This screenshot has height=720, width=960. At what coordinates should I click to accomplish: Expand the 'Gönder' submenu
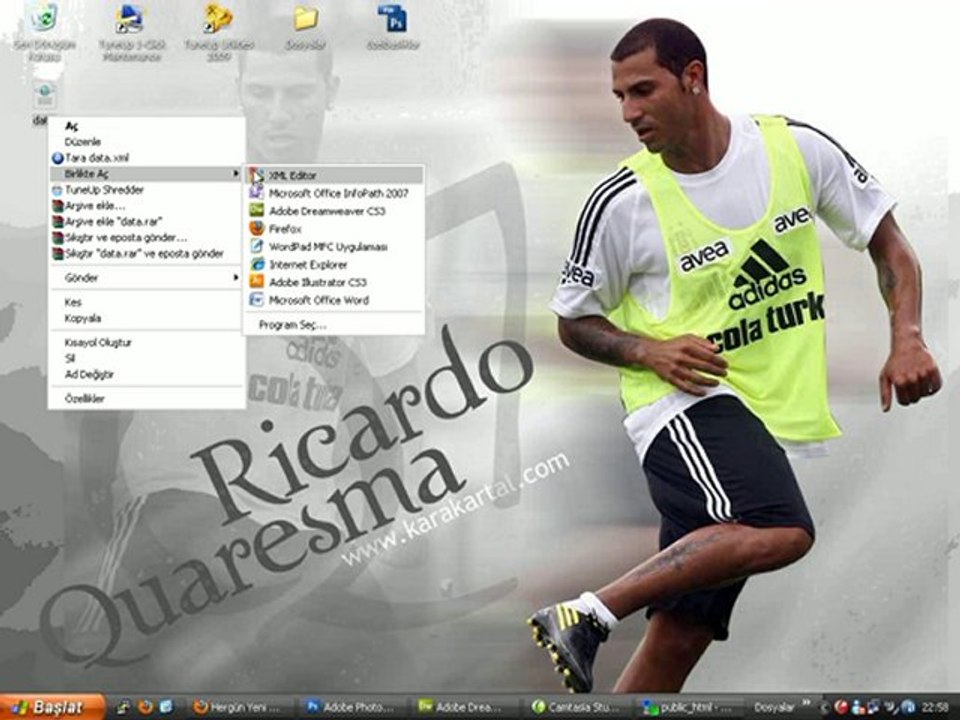[x=147, y=278]
